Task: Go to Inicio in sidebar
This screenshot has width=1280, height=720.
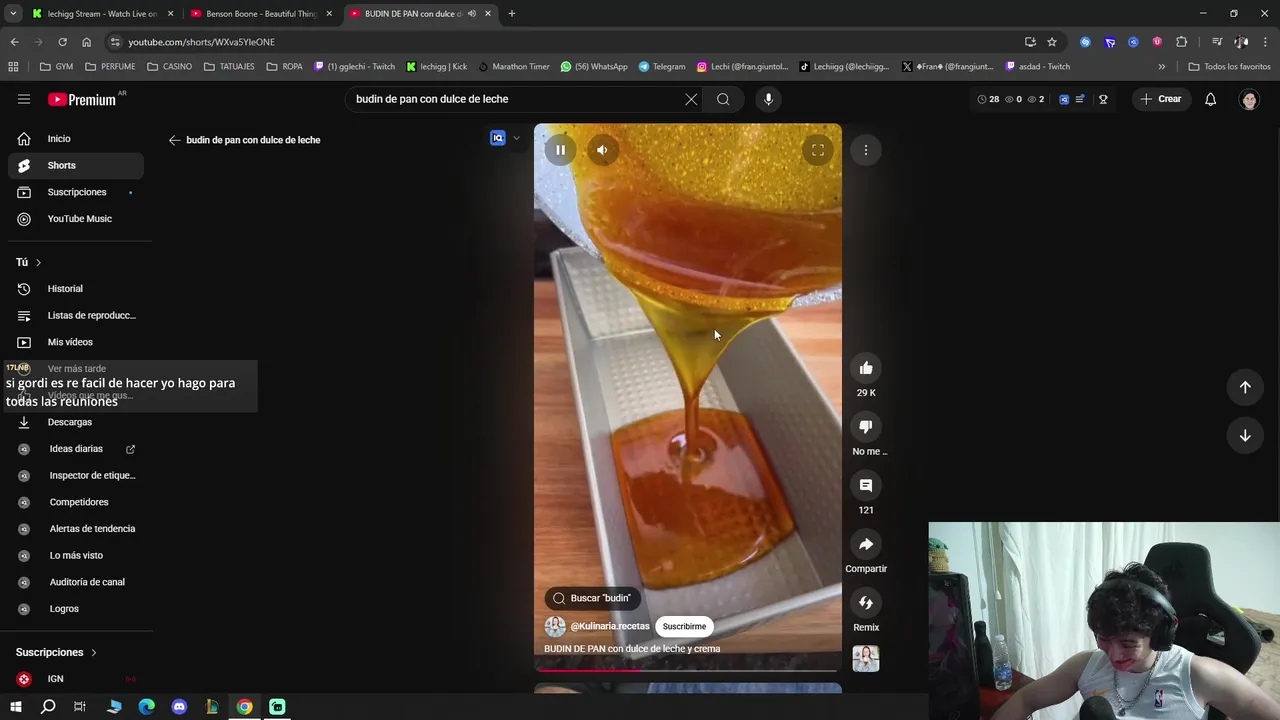Action: tap(76, 139)
